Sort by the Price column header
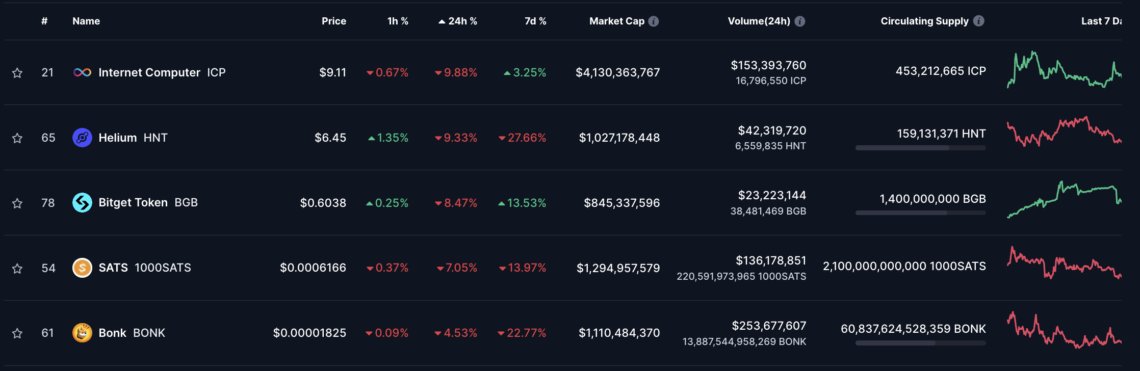 tap(334, 21)
